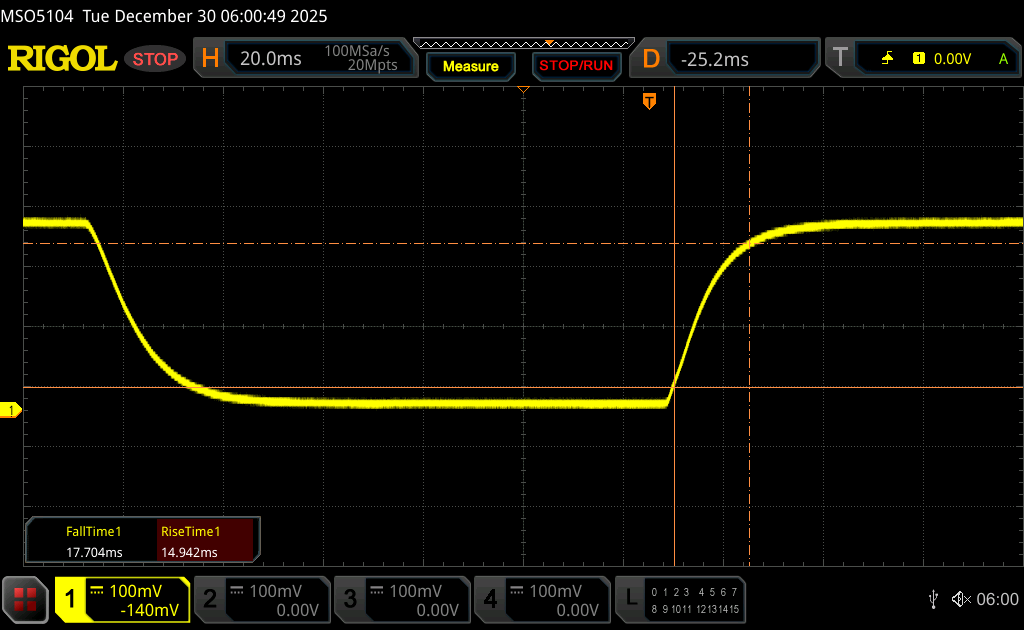Image resolution: width=1024 pixels, height=630 pixels.
Task: Toggle channel 1 at 100mV scale
Action: (x=122, y=599)
